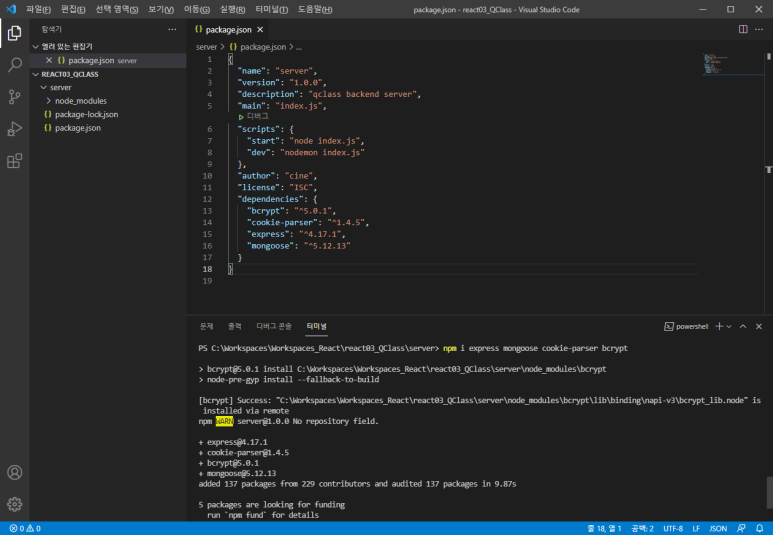This screenshot has height=535, width=773.
Task: Change LF end of line sequence
Action: pyautogui.click(x=696, y=529)
